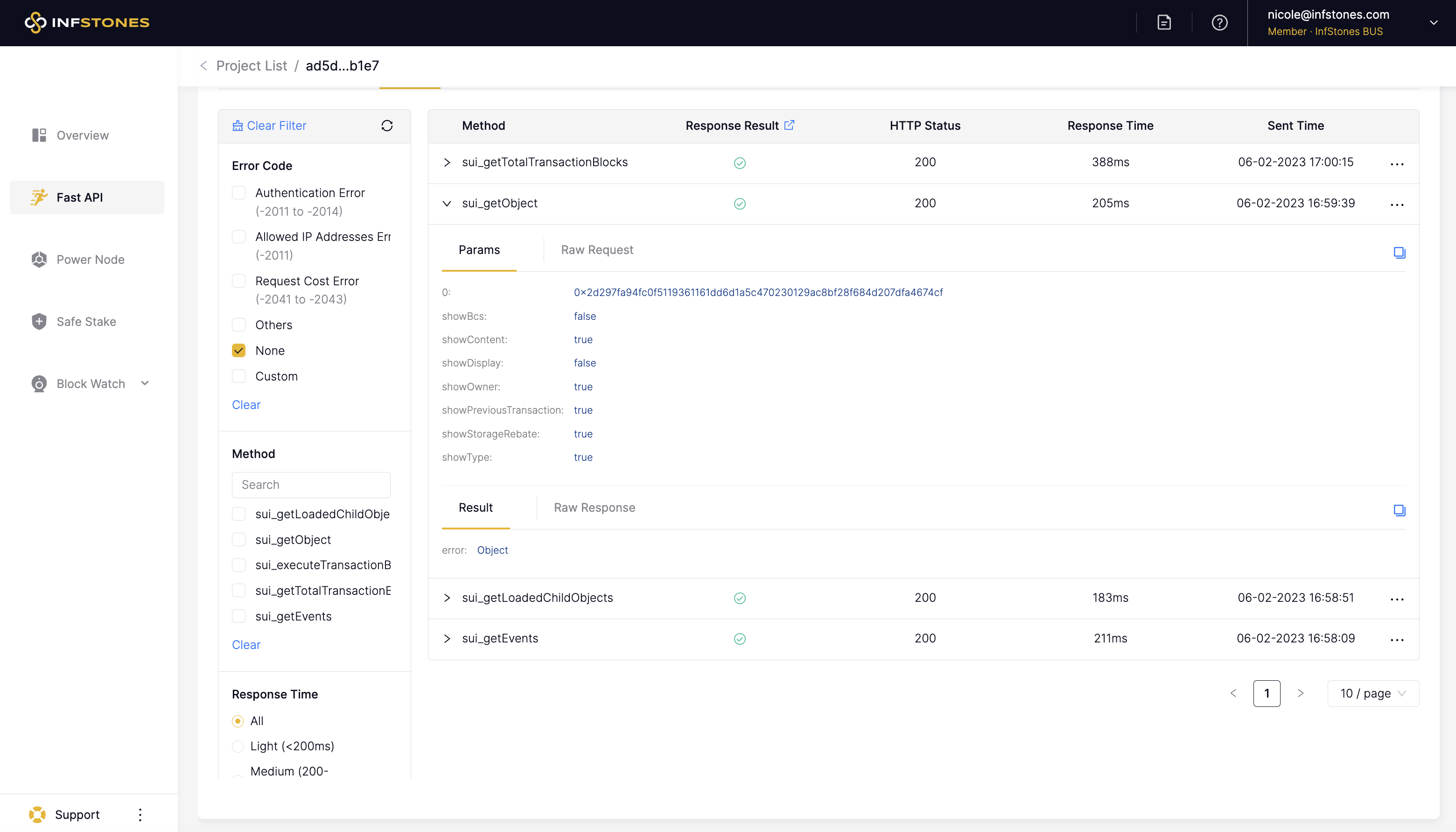
Task: Open Power Node from sidebar
Action: (x=90, y=260)
